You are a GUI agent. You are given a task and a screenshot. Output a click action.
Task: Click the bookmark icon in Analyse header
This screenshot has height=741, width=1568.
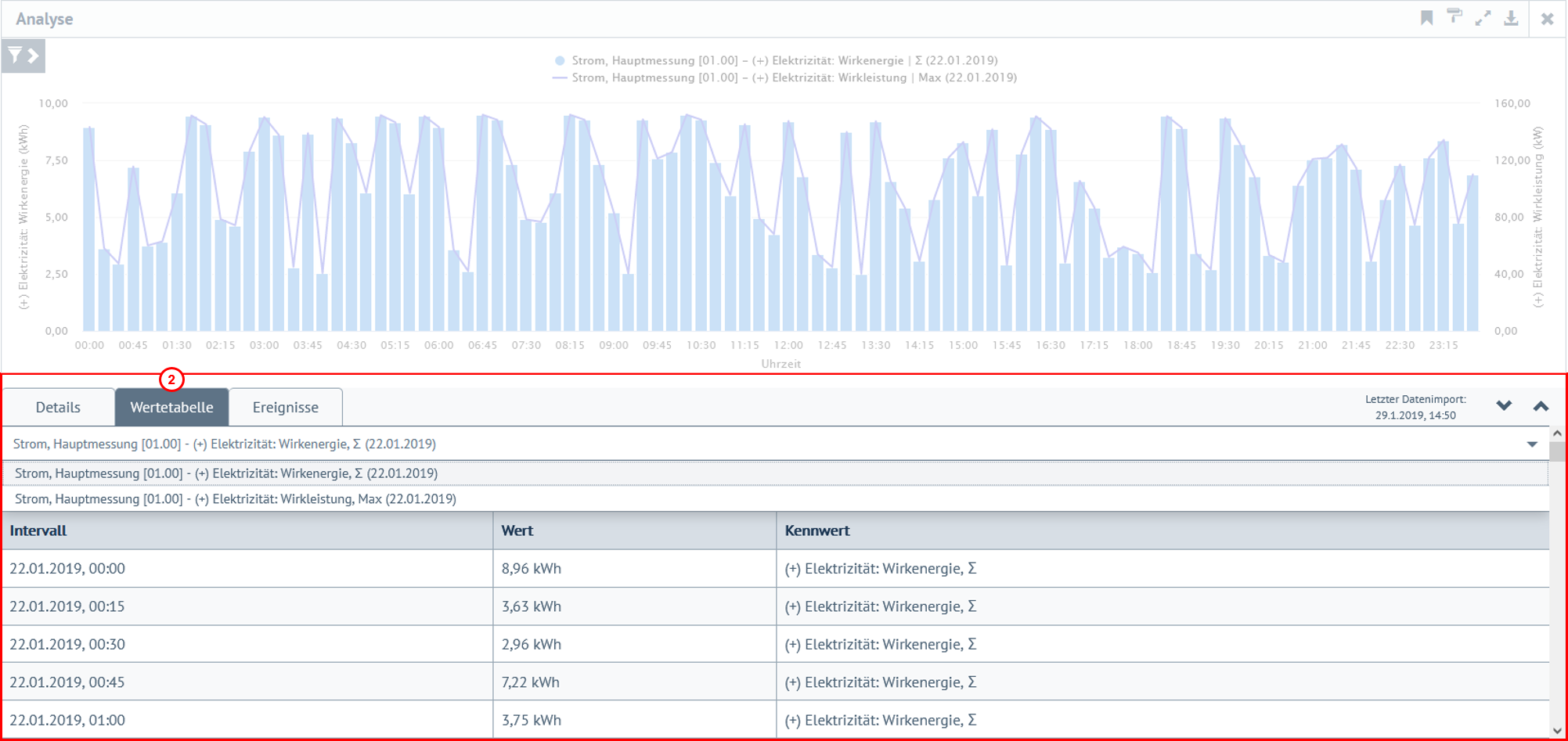[1426, 18]
